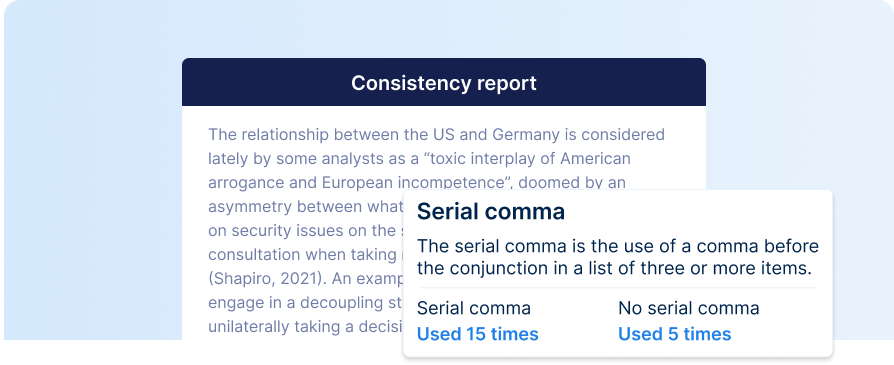Select the first line mentioning US and Germany

(436, 135)
